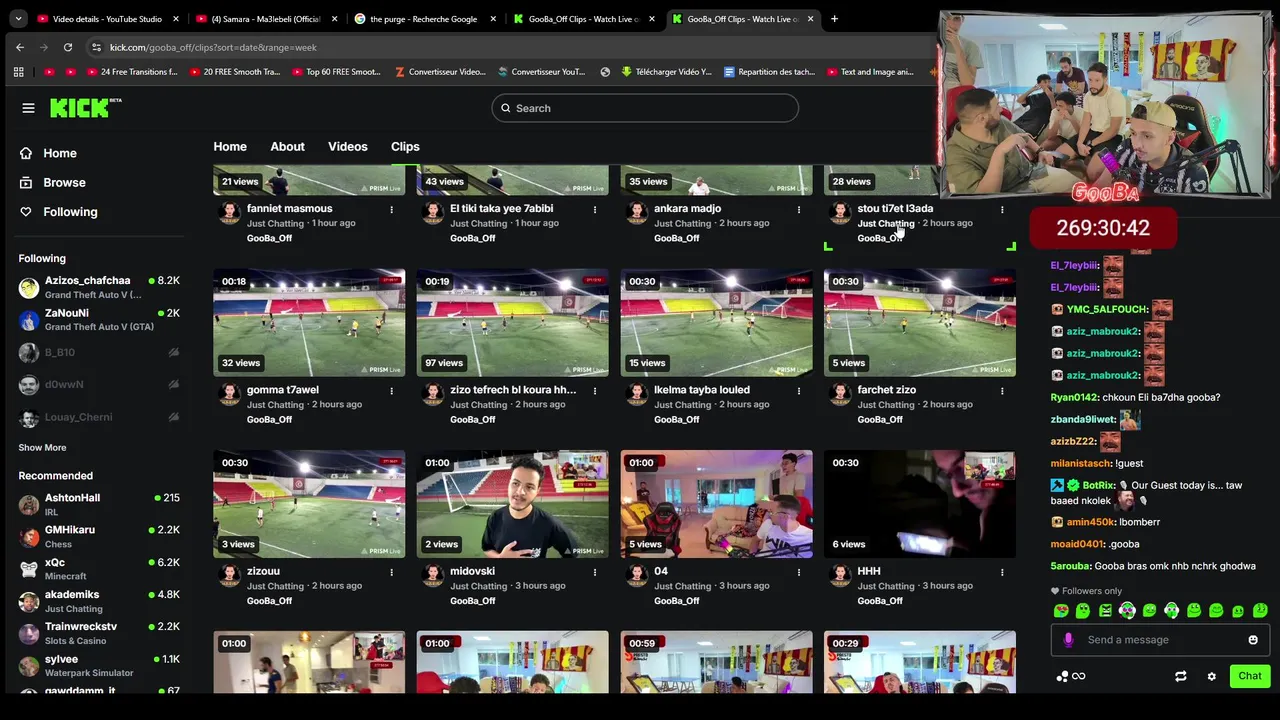Switch to the Videos tab

[348, 147]
